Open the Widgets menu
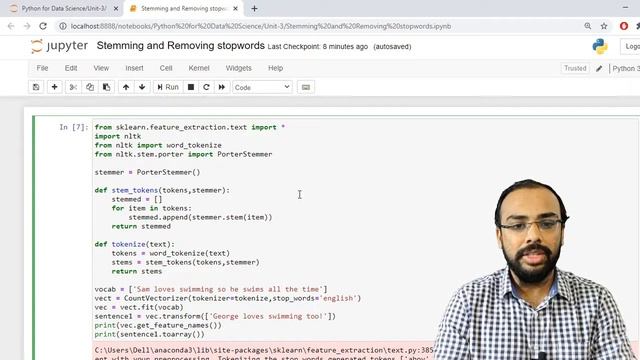 coord(238,68)
